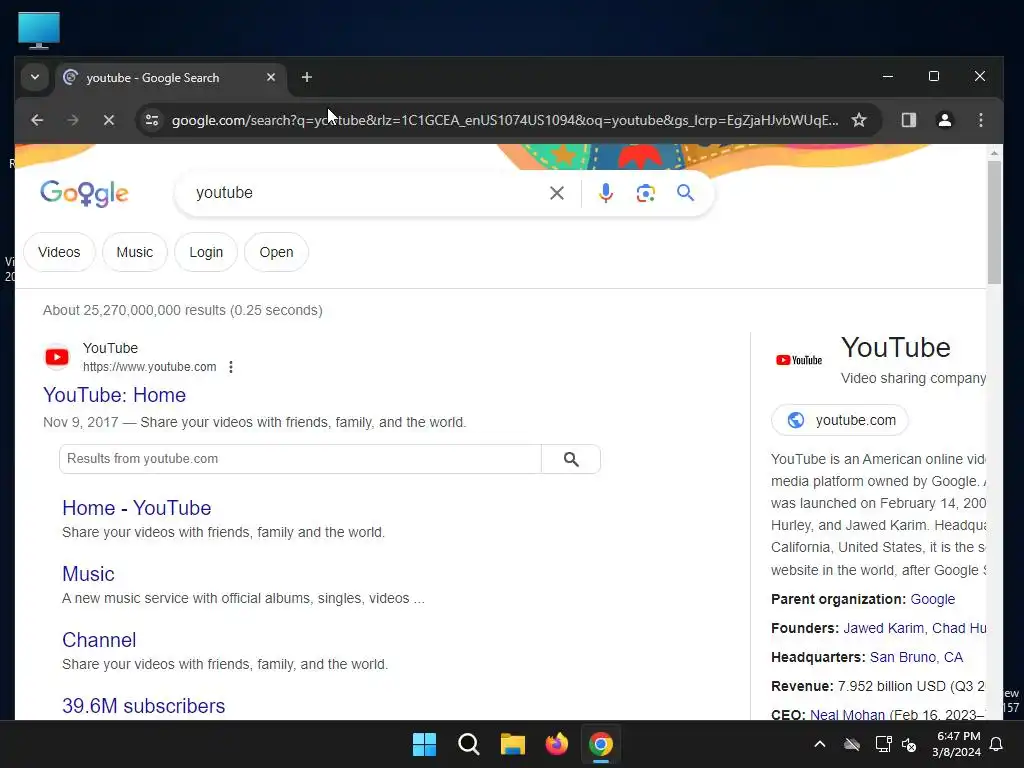Open the Windows Start menu
The height and width of the screenshot is (768, 1024).
click(x=424, y=744)
